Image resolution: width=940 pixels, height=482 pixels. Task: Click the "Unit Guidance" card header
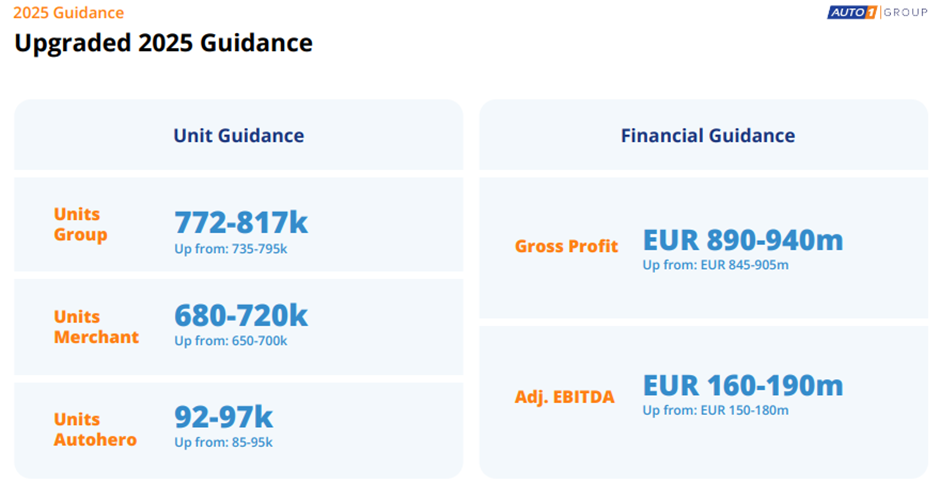(238, 135)
